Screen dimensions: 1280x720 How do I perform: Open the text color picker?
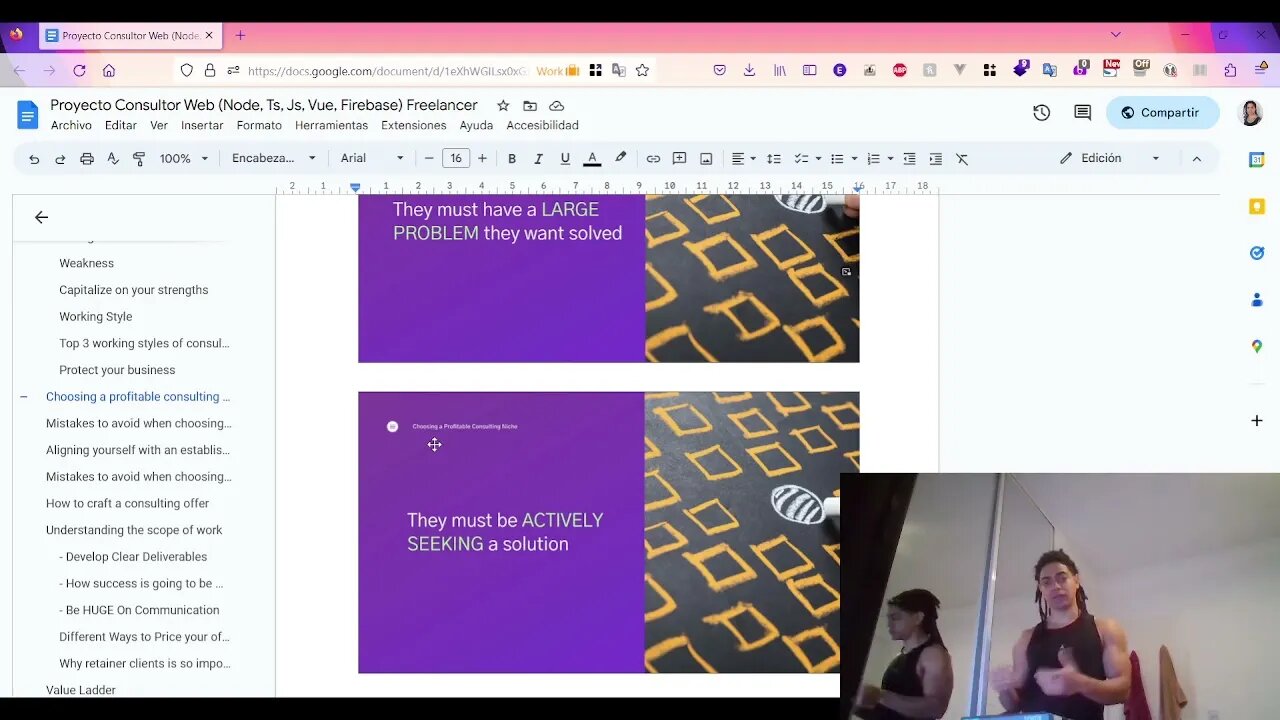tap(592, 159)
